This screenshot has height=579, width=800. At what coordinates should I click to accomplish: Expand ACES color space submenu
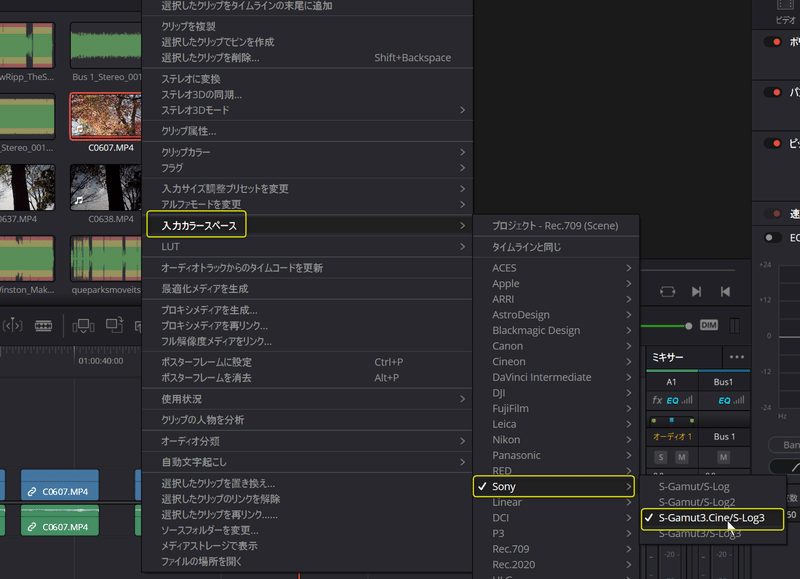coord(556,268)
